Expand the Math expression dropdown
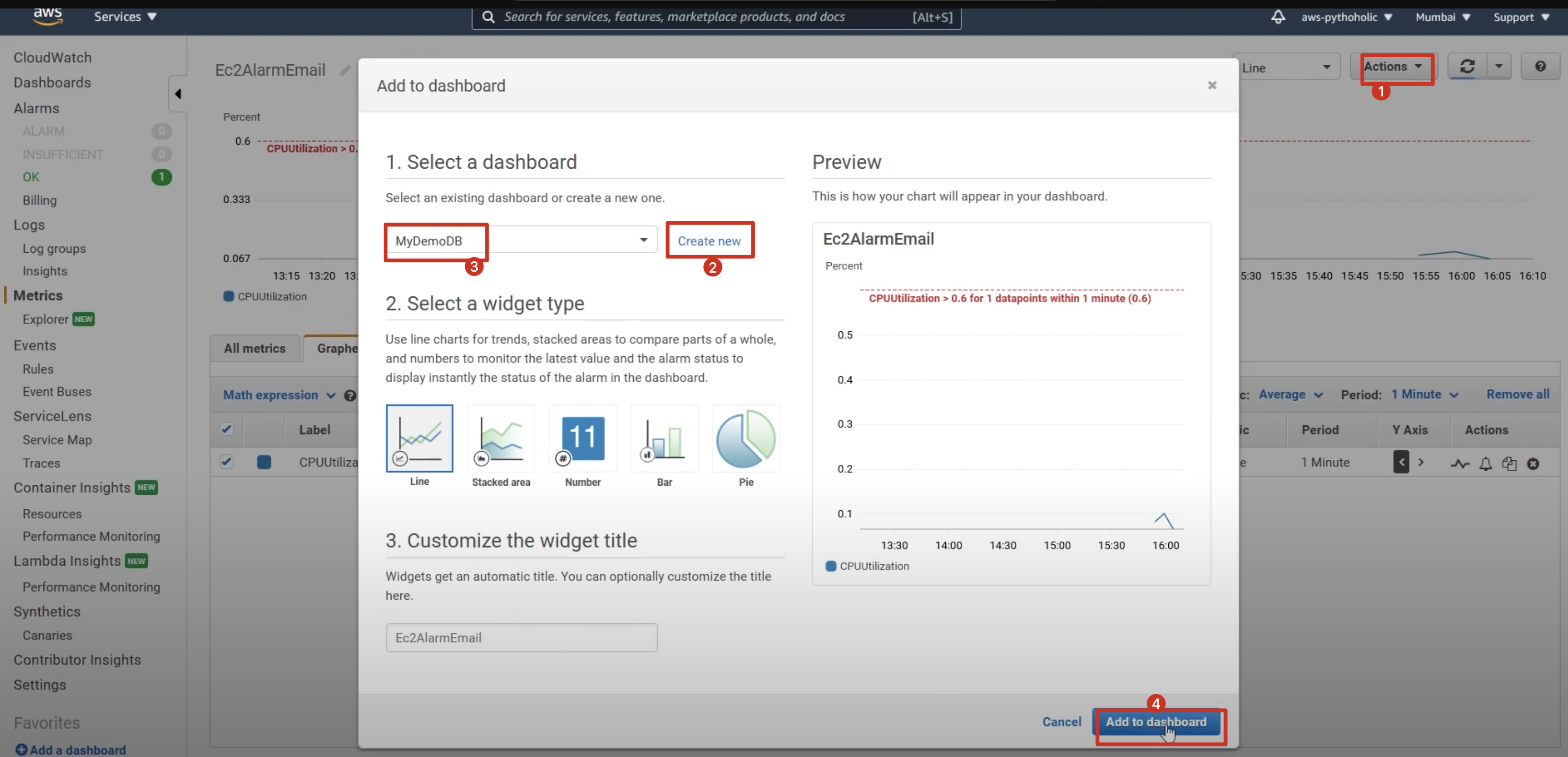Viewport: 1568px width, 757px height. 279,395
